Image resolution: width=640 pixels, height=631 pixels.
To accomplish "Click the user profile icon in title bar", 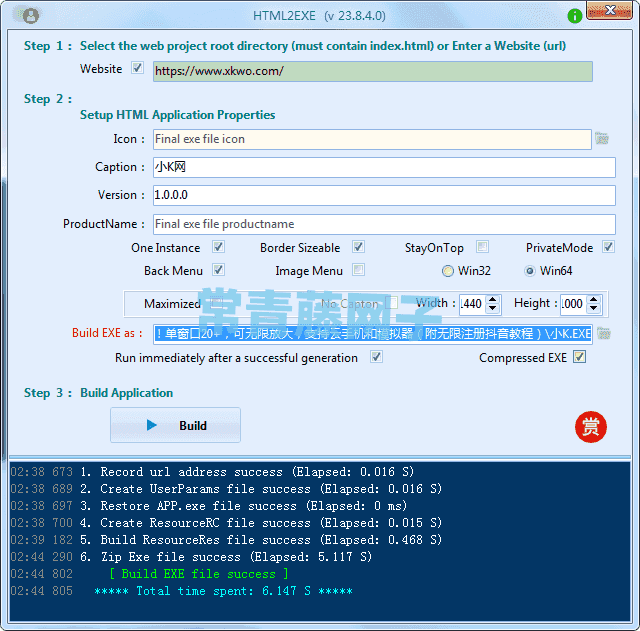I will click(x=31, y=16).
